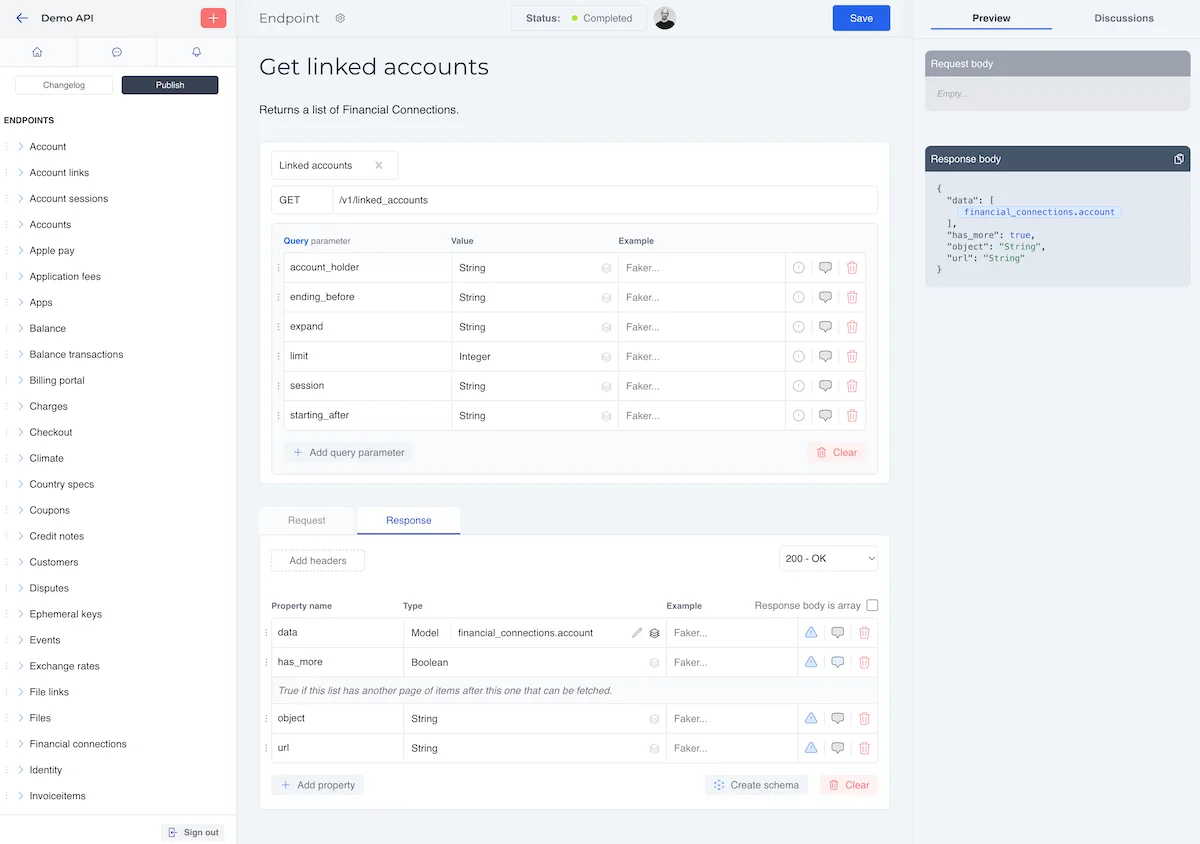Click warning triangle icon on has_more row
Image resolution: width=1200 pixels, height=844 pixels.
(811, 662)
